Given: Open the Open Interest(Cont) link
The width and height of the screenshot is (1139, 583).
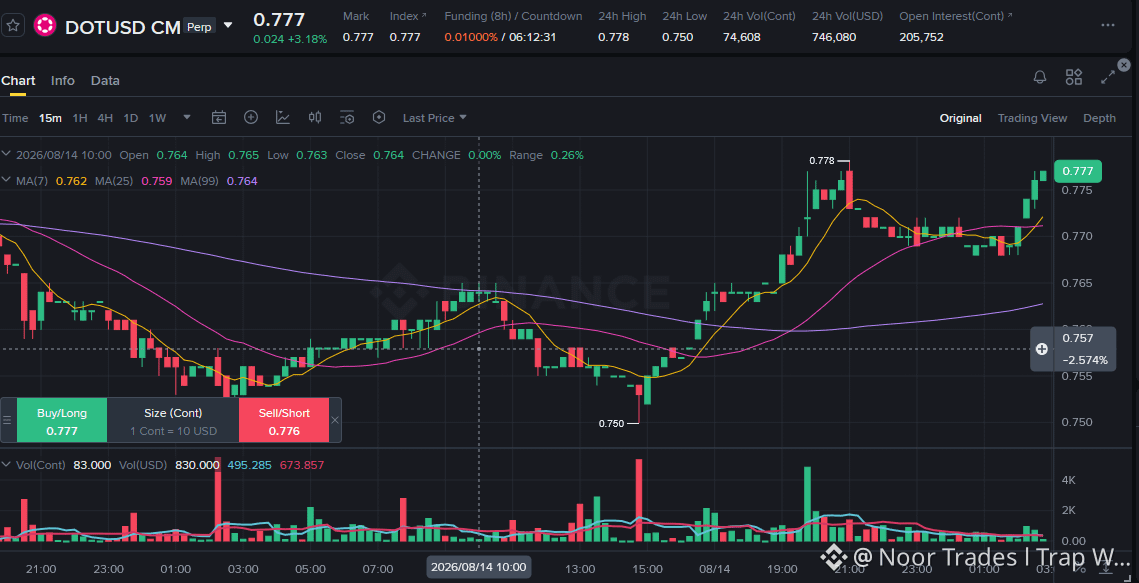Looking at the screenshot, I should tap(956, 16).
